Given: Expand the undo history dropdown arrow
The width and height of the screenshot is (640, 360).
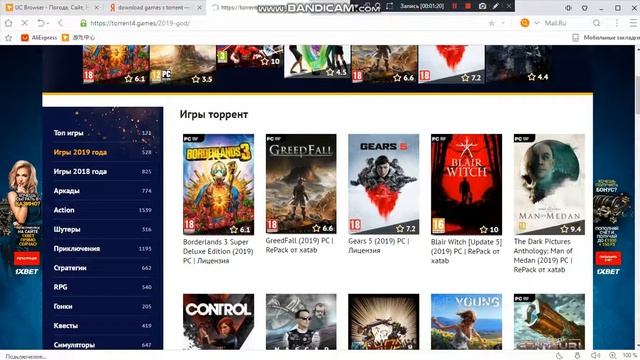Looking at the screenshot, I should point(48,23).
